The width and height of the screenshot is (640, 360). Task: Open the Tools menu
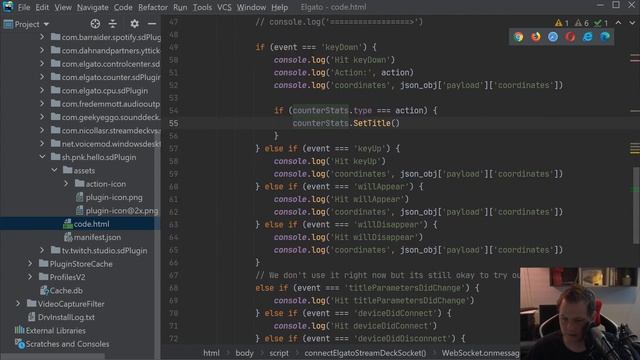(202, 7)
